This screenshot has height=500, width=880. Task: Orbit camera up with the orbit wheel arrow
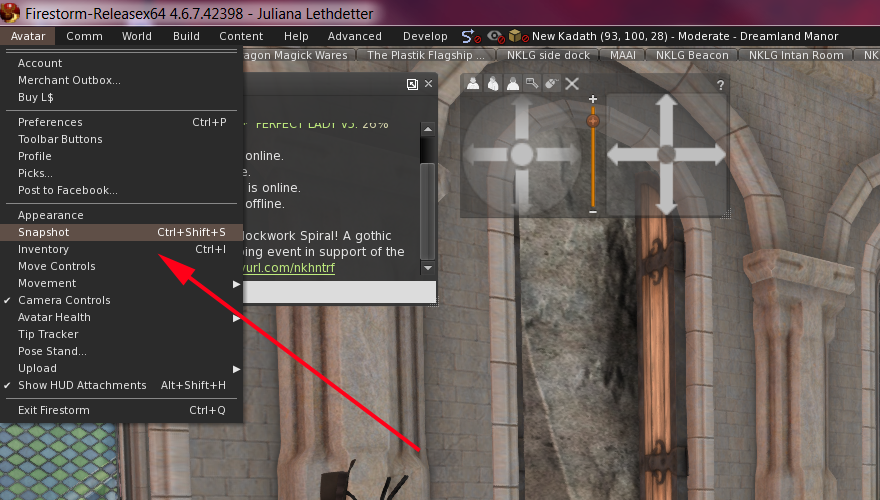(x=522, y=115)
